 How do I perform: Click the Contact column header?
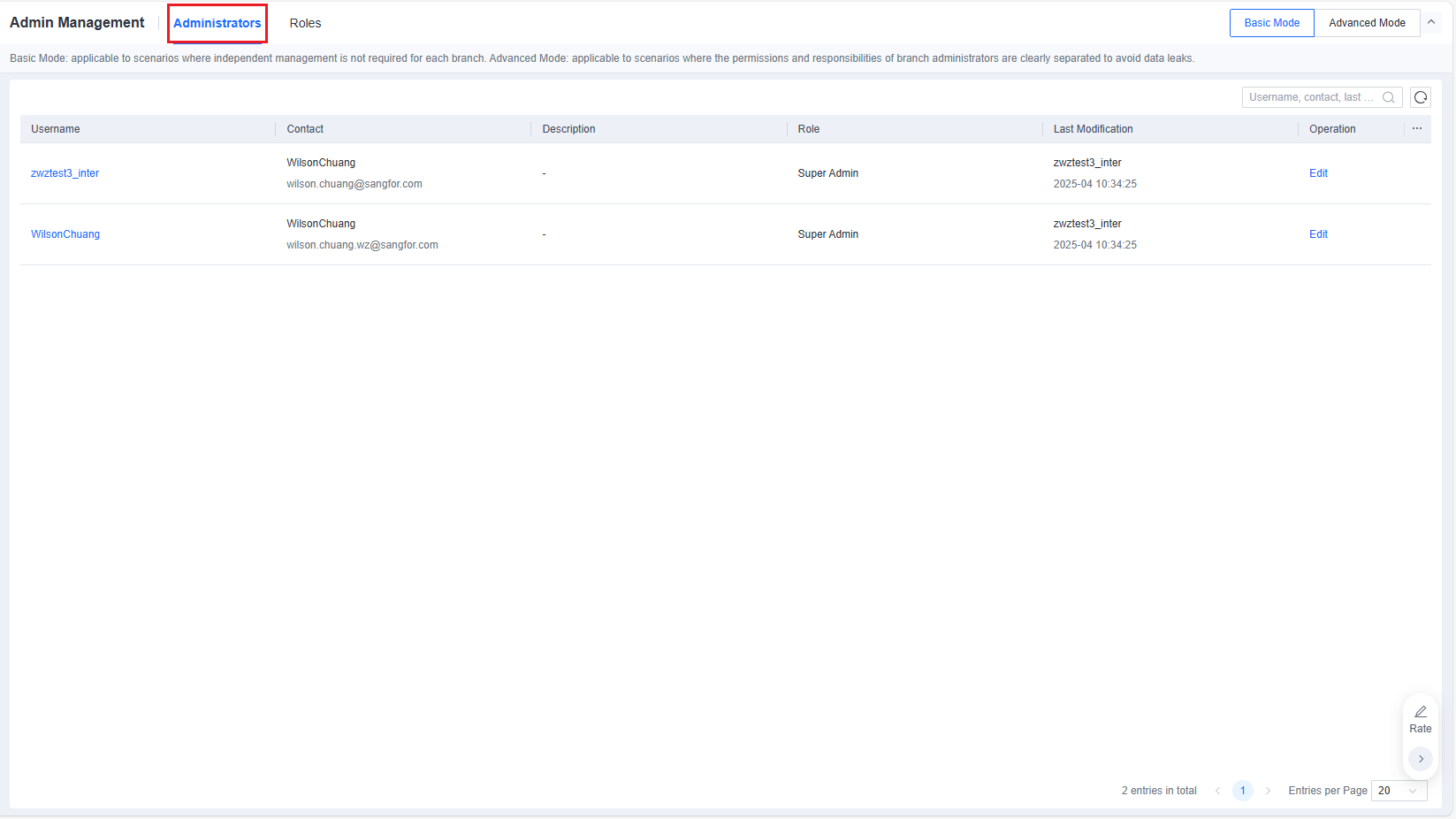pos(305,129)
